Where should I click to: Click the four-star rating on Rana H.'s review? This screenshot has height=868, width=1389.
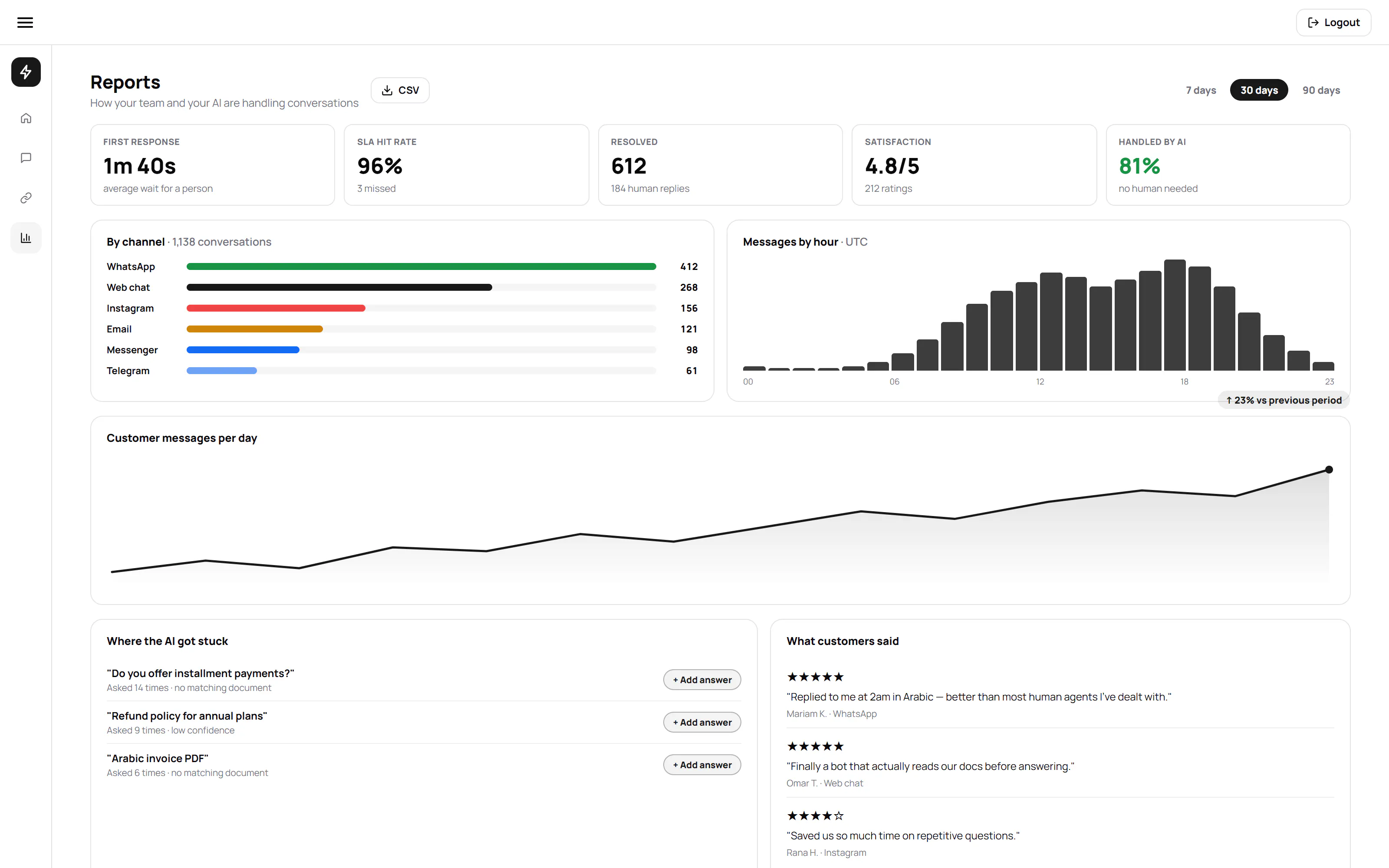(815, 816)
